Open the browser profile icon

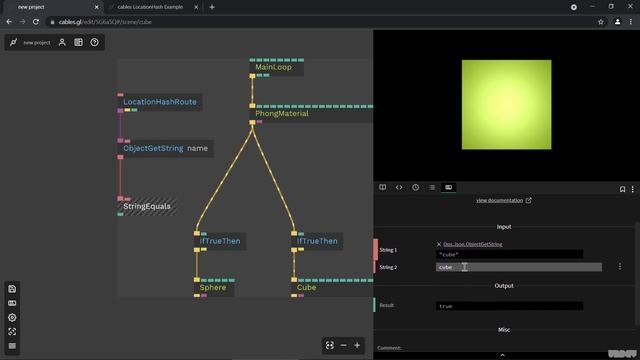(618, 22)
